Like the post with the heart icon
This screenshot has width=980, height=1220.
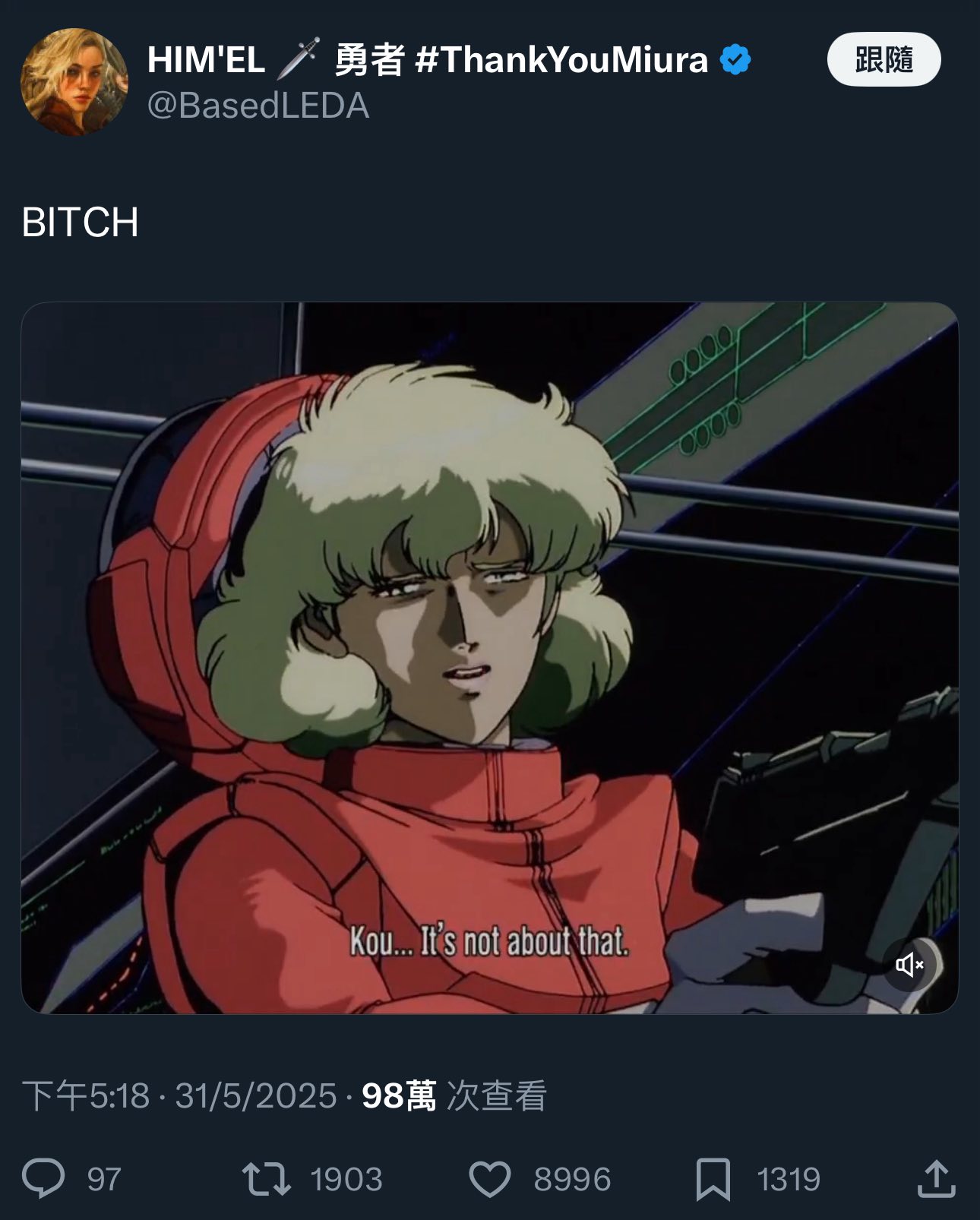(x=490, y=1179)
